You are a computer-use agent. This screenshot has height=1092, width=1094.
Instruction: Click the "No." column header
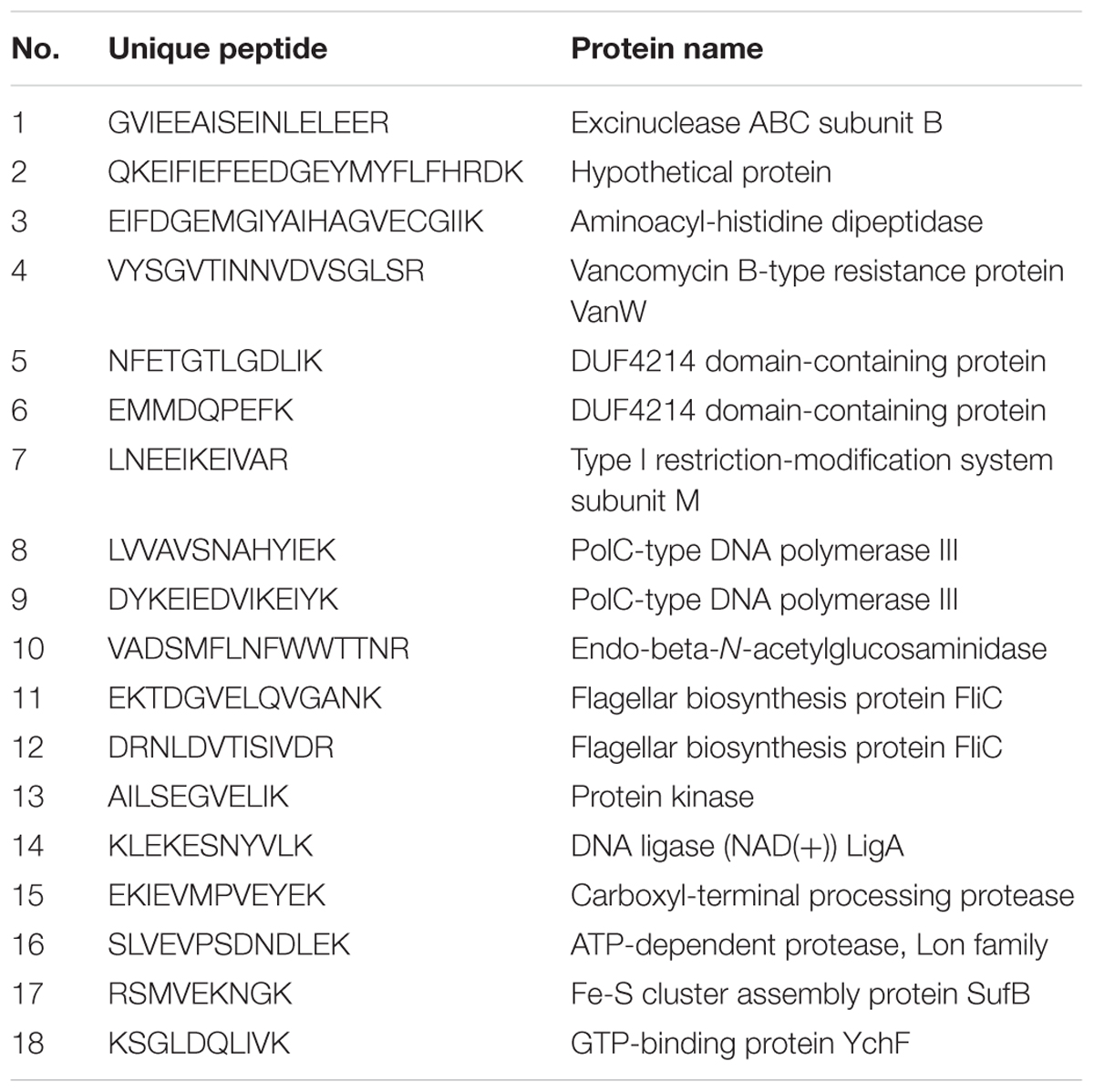[36, 48]
